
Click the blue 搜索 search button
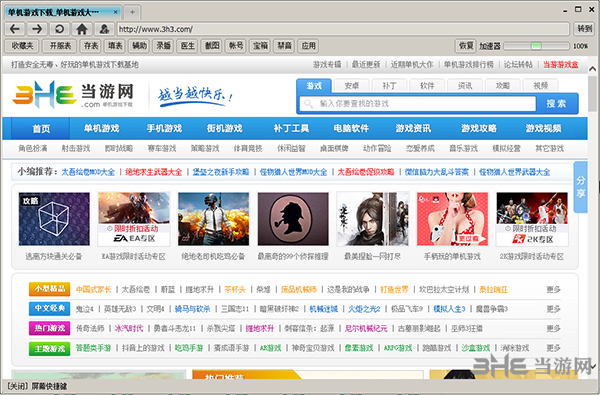click(556, 104)
